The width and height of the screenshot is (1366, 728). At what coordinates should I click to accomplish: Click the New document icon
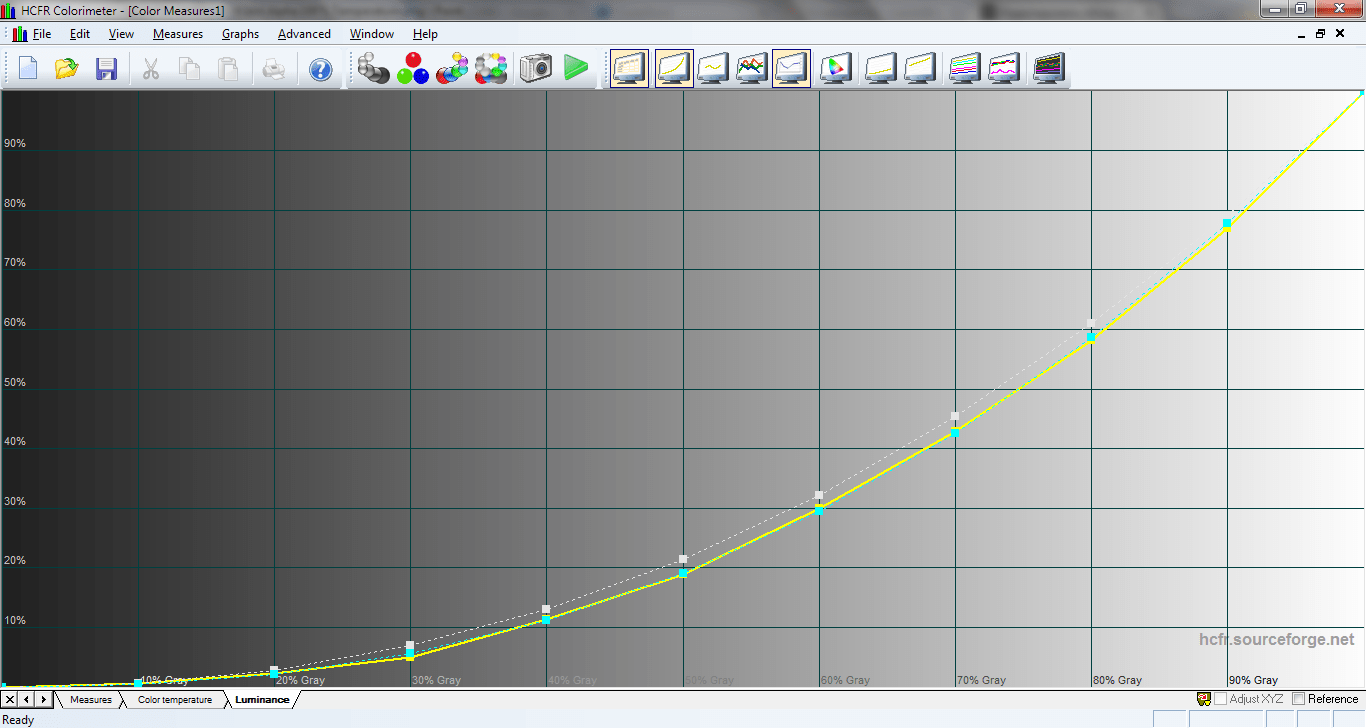28,68
